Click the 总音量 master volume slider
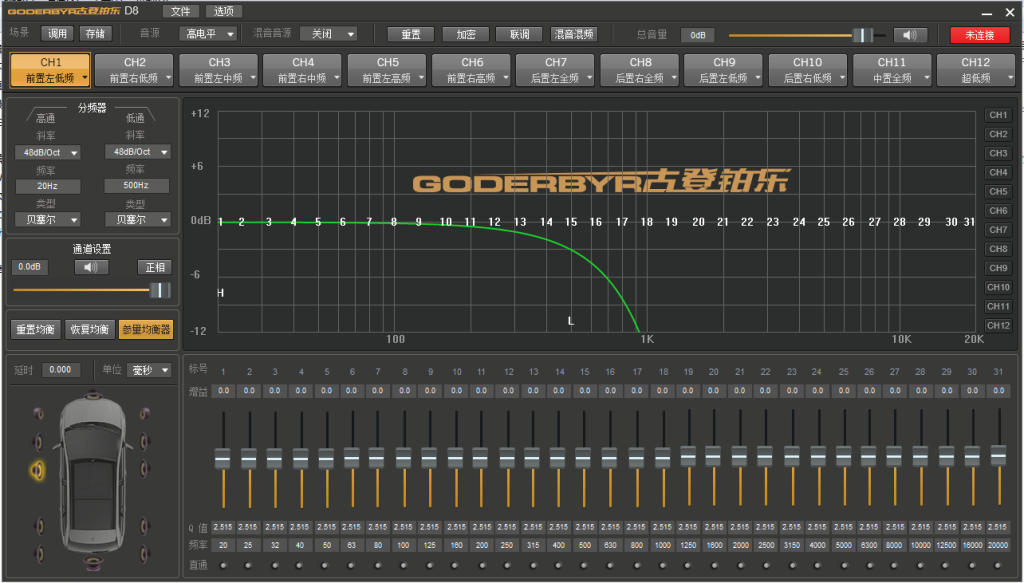The image size is (1024, 583). [x=807, y=35]
